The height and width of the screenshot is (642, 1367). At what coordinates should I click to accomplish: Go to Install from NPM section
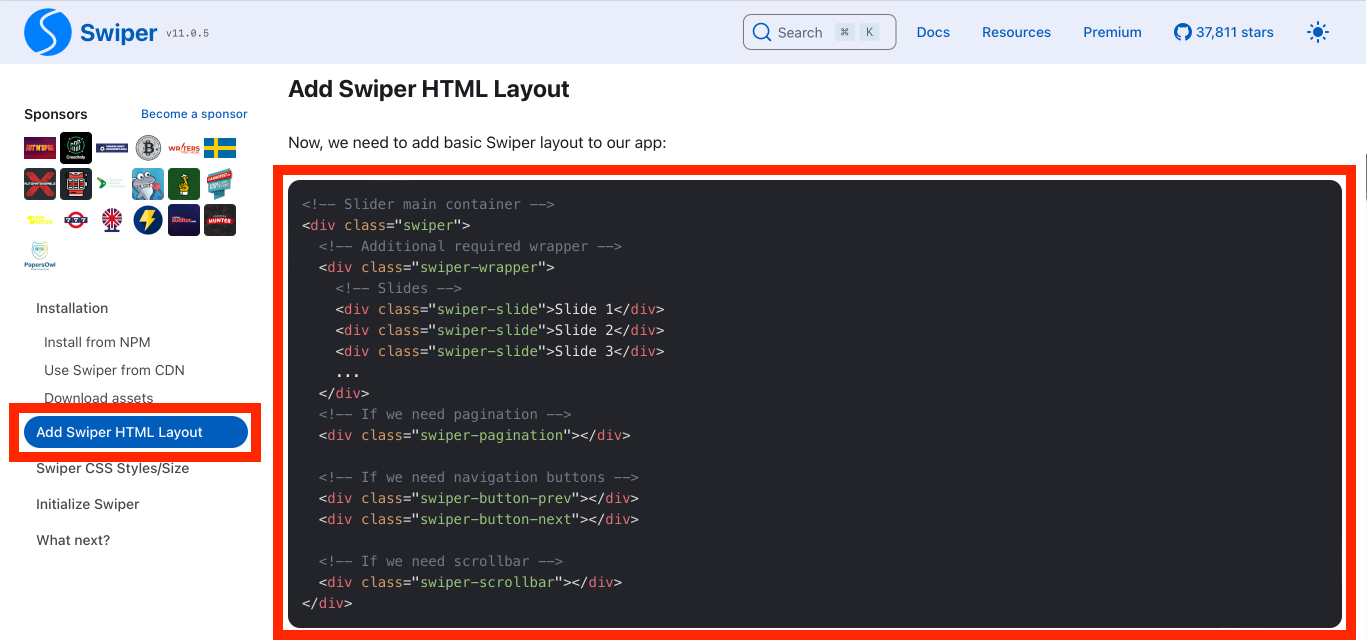coord(97,342)
